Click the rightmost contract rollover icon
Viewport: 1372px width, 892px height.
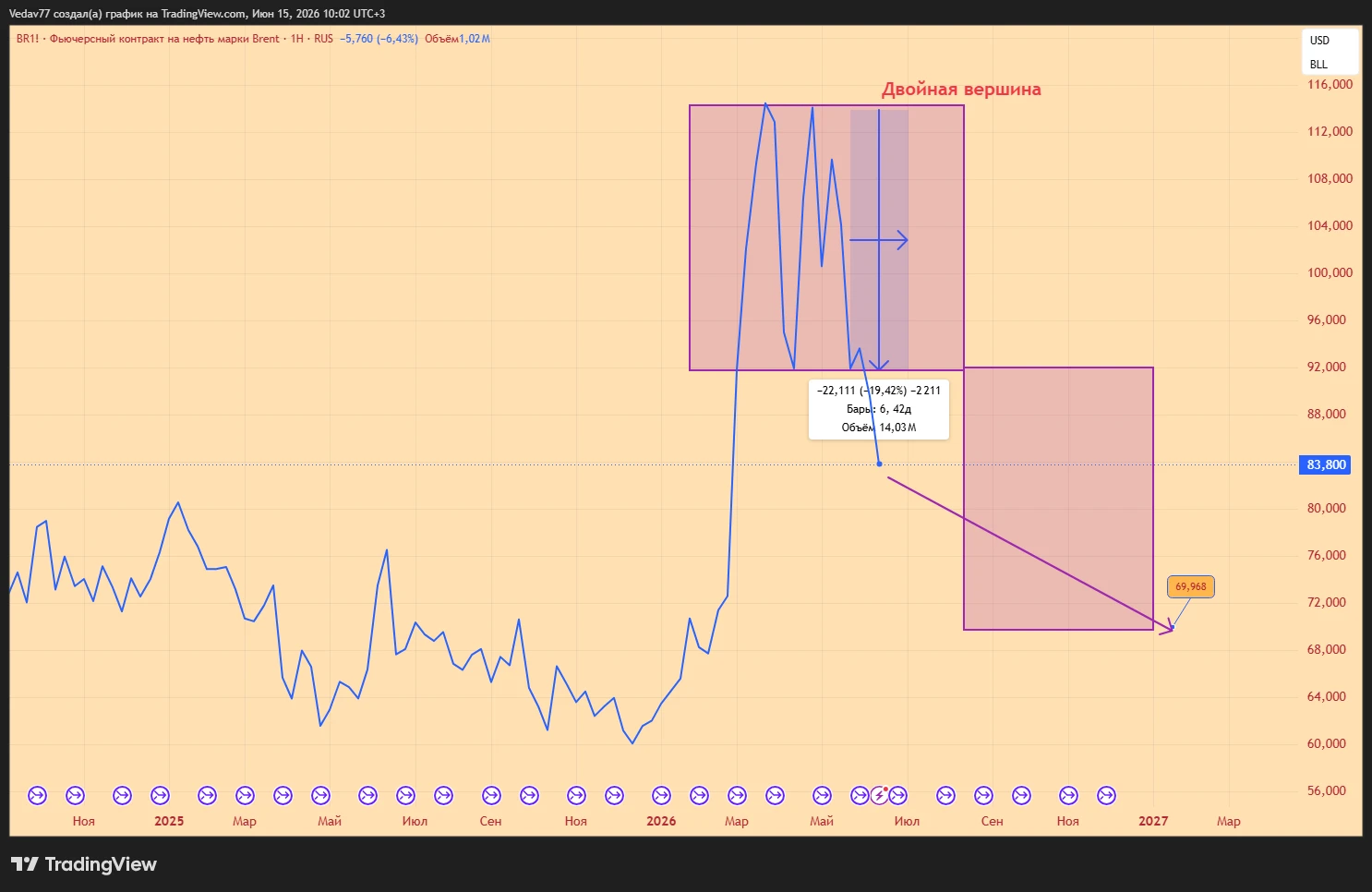[x=1106, y=795]
